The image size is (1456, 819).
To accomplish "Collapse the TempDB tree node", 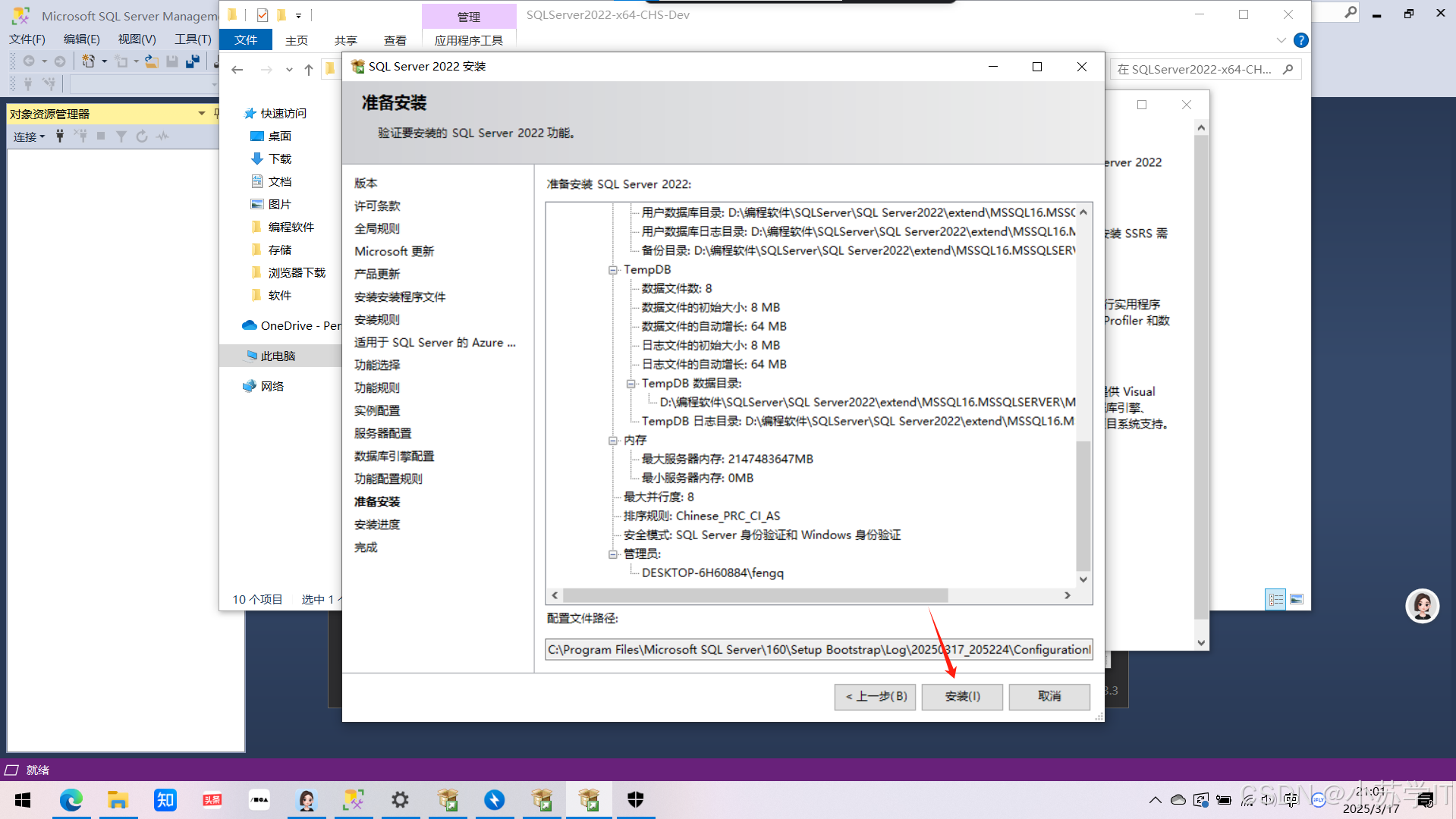I will point(612,270).
